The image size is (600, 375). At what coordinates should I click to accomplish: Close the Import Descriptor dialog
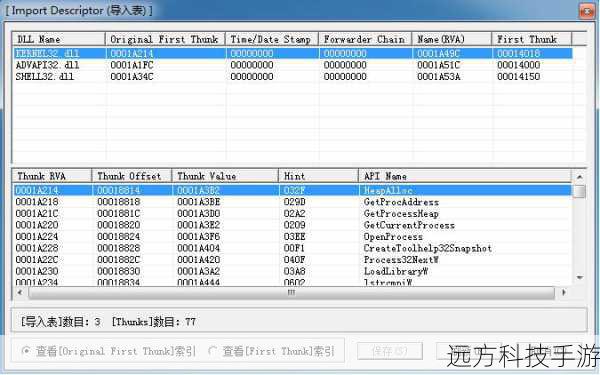[x=587, y=11]
